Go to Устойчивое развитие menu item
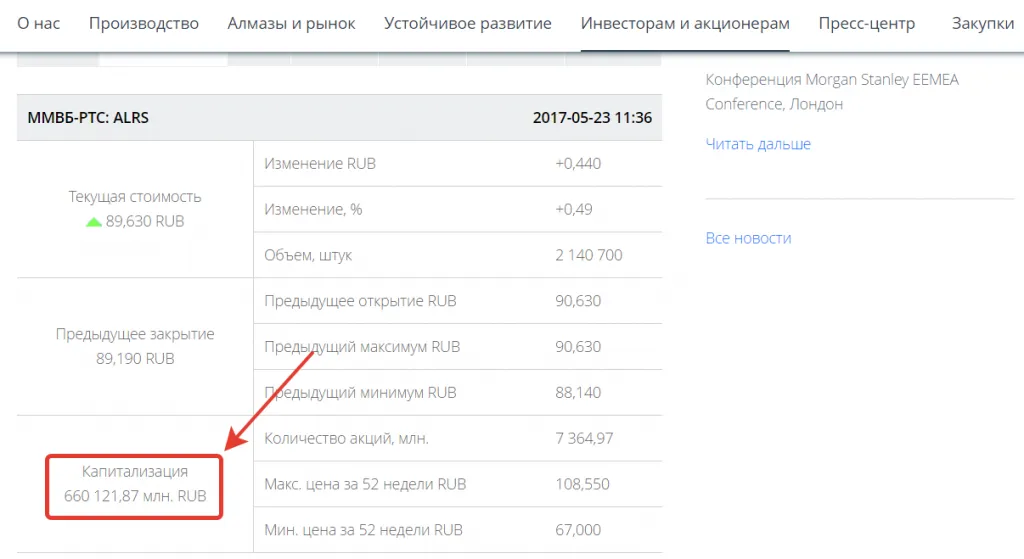Viewport: 1024px width, 559px height. pos(468,23)
